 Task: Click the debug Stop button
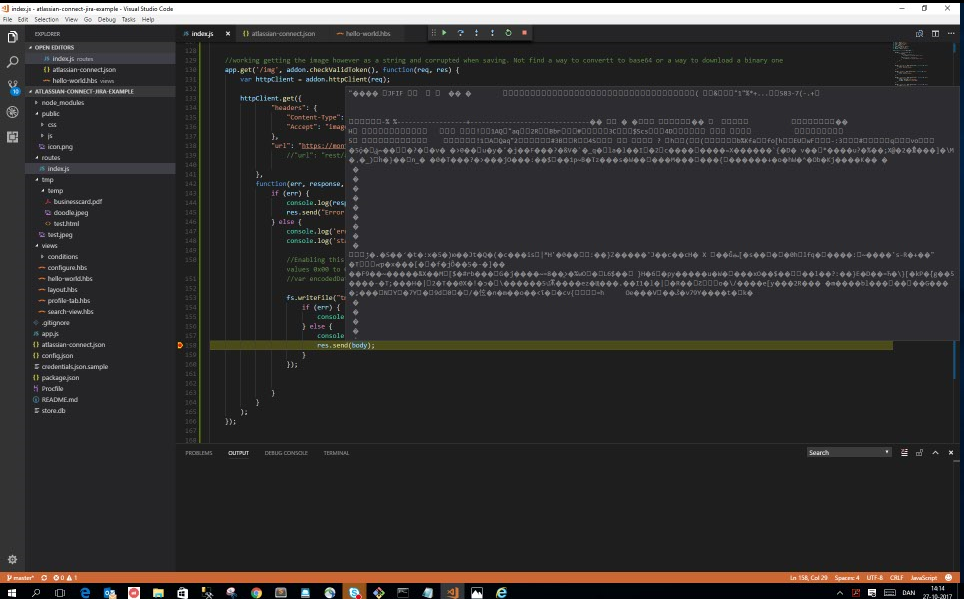[524, 33]
